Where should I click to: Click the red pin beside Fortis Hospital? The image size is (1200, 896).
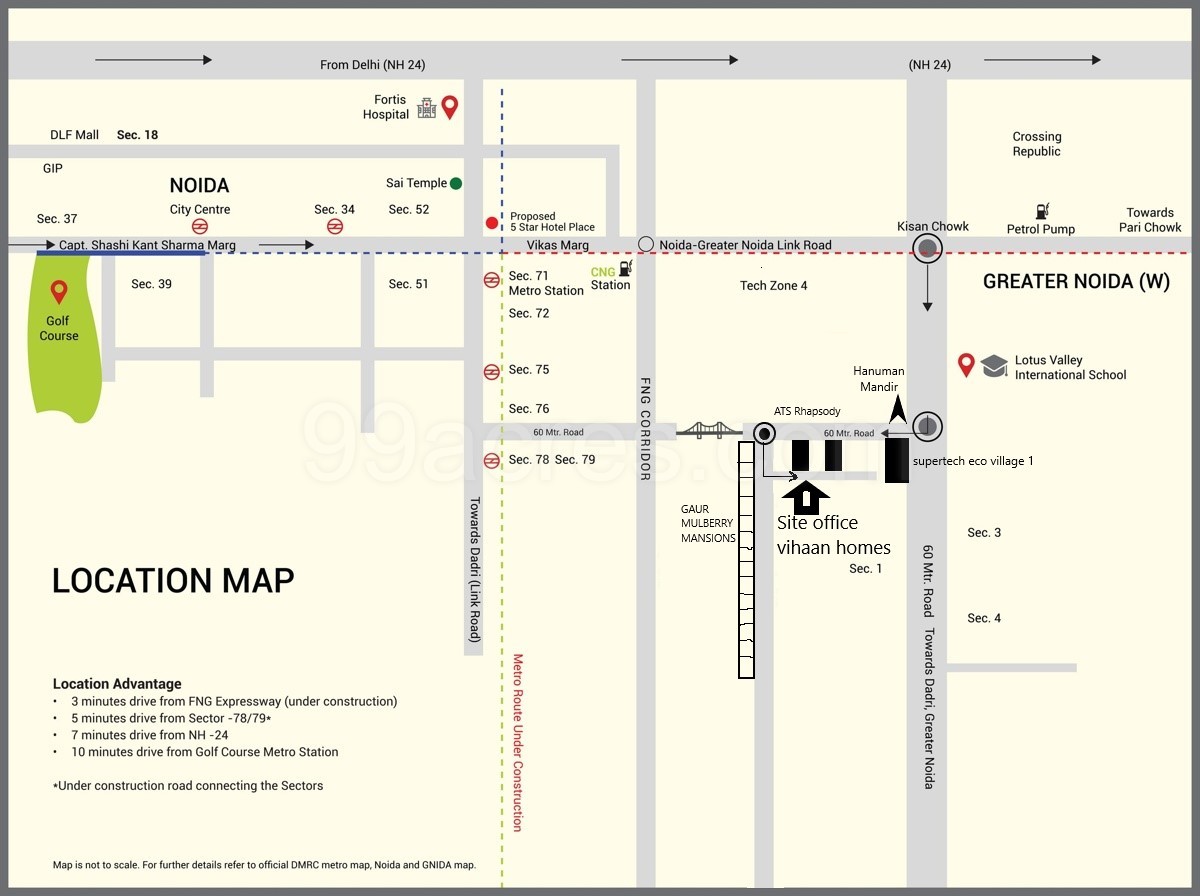[450, 107]
